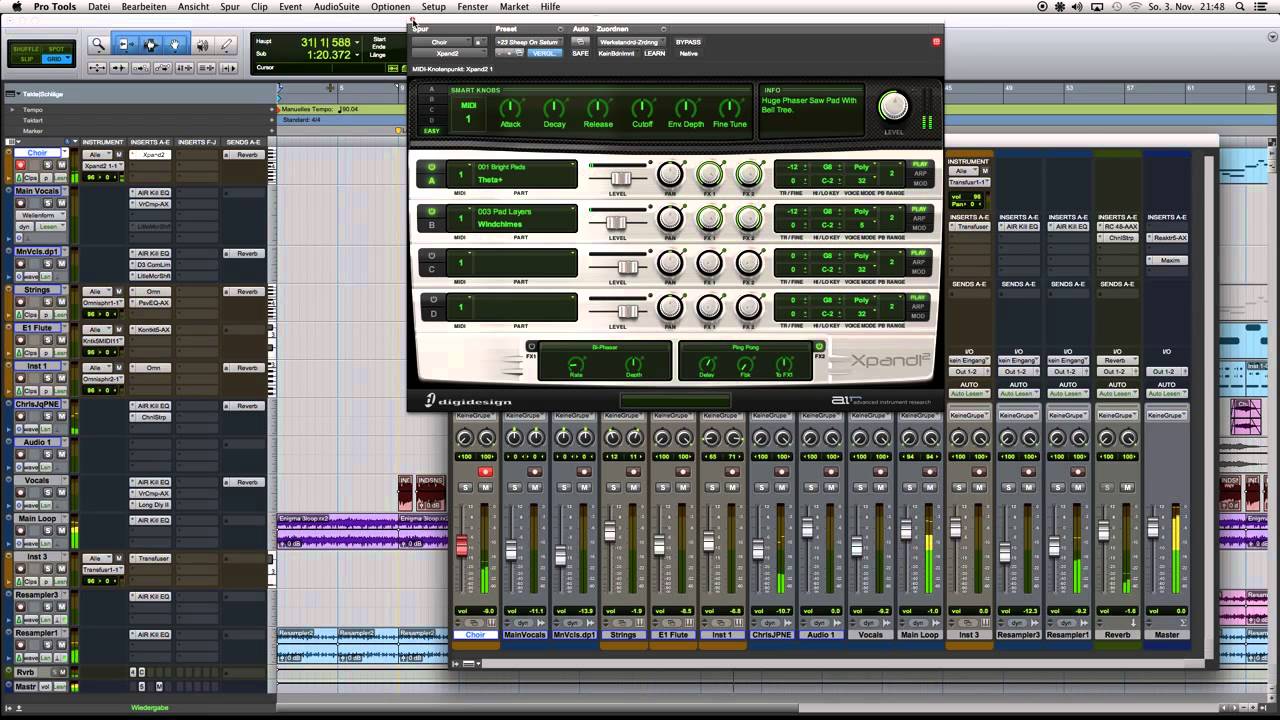This screenshot has width=1280, height=720.
Task: Enable Spot edit mode
Action: (x=57, y=49)
